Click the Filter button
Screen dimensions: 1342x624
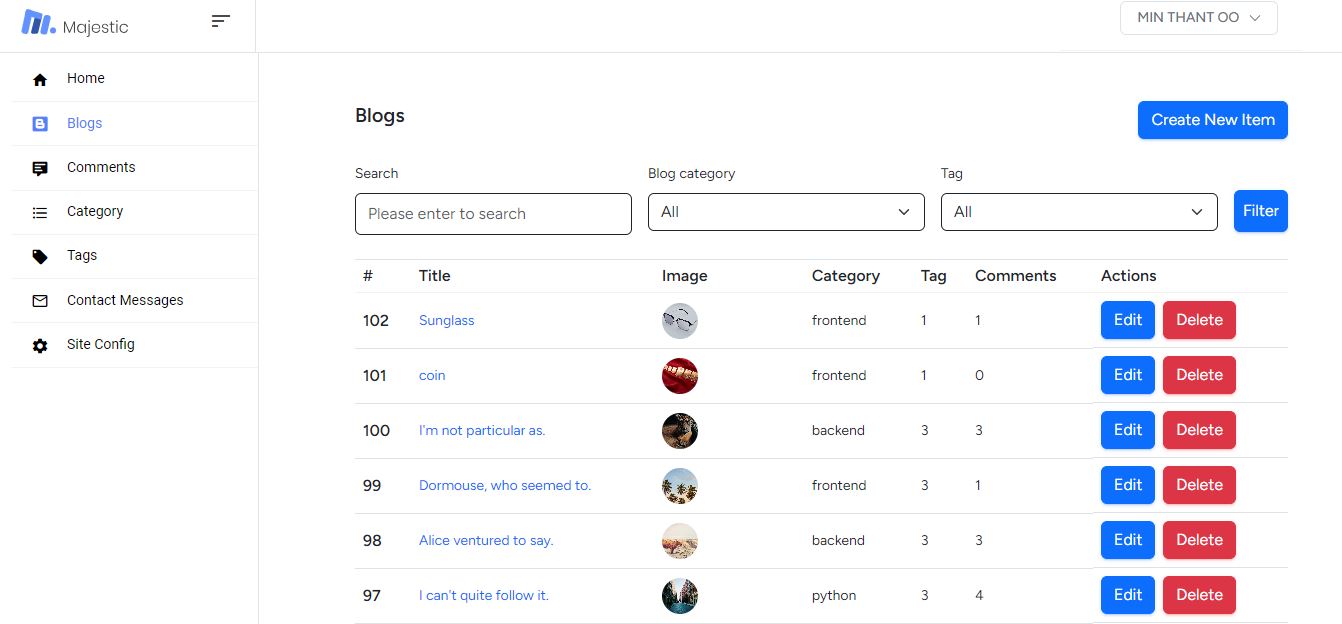1260,211
